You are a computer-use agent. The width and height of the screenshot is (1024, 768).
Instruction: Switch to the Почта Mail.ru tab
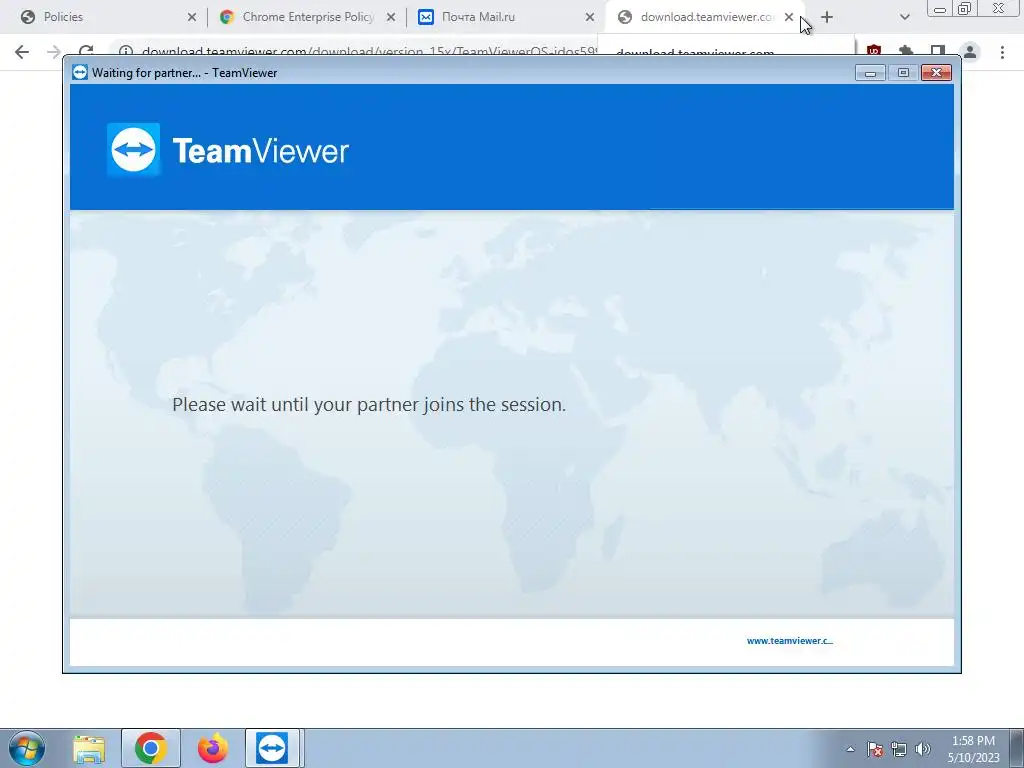(504, 17)
